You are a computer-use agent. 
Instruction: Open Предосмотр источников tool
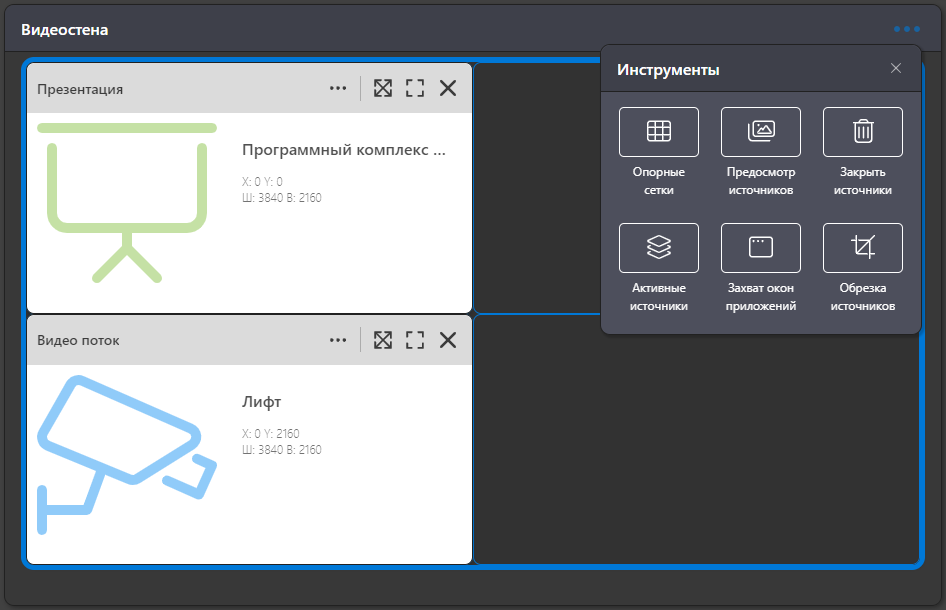tap(761, 132)
